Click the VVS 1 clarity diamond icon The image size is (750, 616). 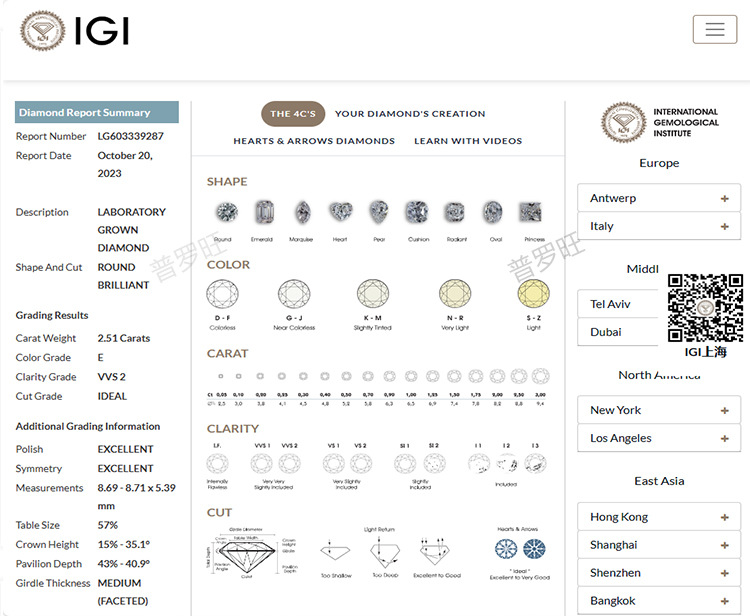(x=262, y=463)
